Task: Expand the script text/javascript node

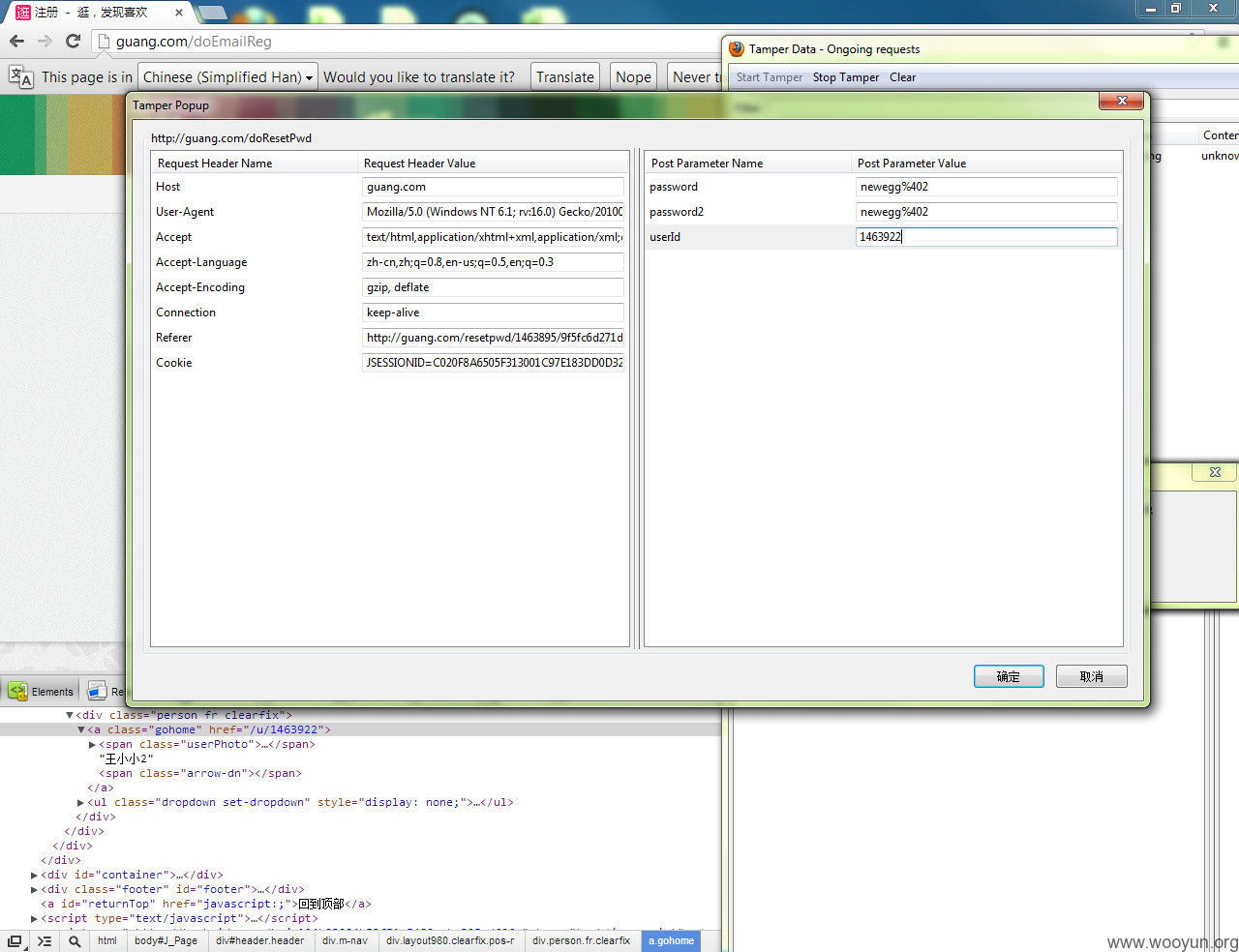Action: [35, 918]
